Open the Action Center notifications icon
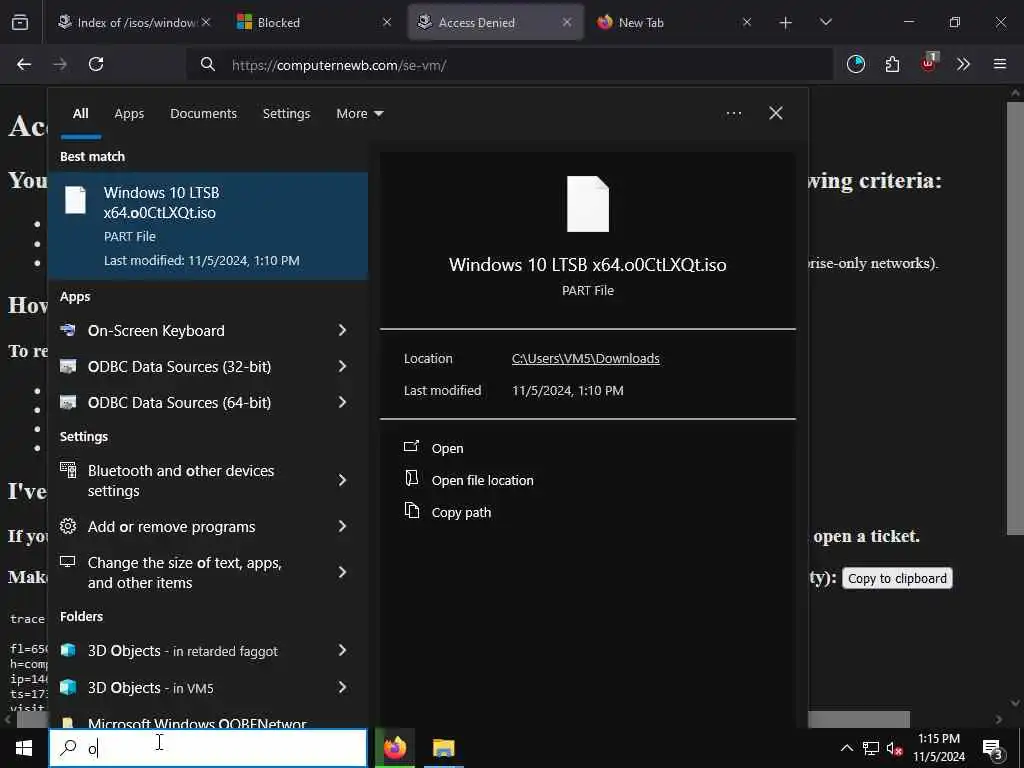Image resolution: width=1024 pixels, height=768 pixels. tap(993, 748)
